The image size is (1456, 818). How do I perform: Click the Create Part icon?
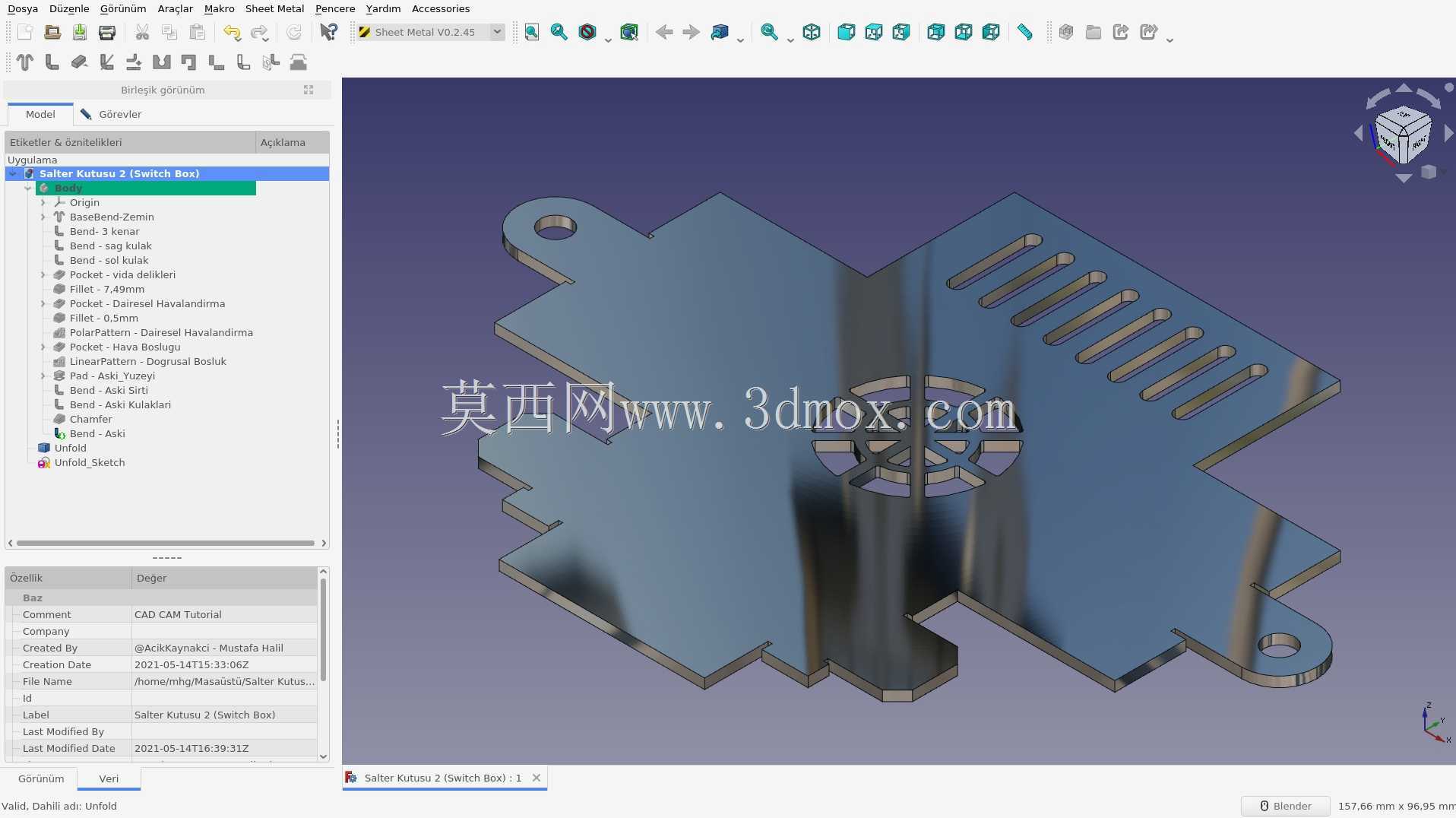click(x=1066, y=32)
